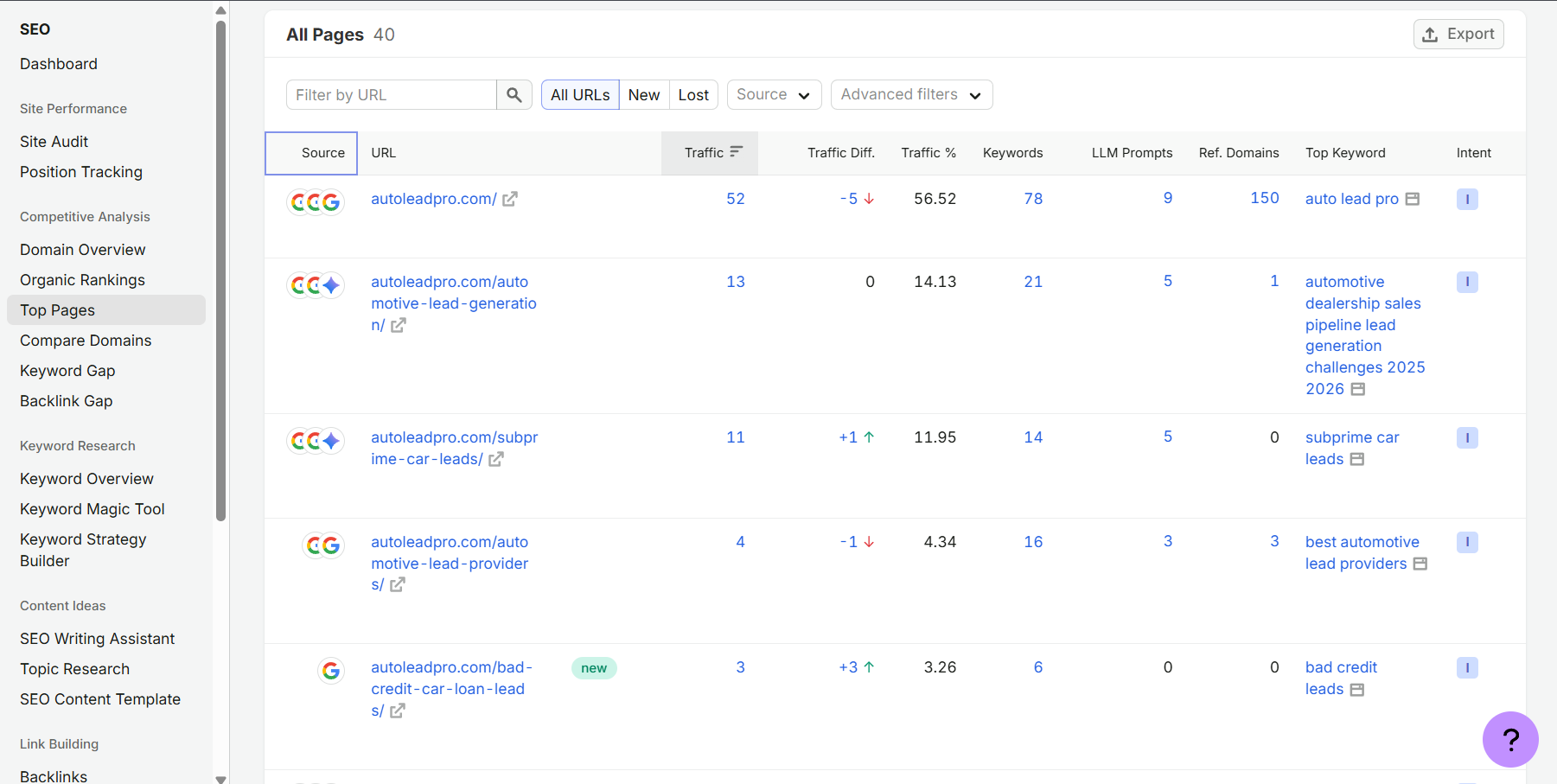Click source icons in autoleadpro.com/ row
The height and width of the screenshot is (784, 1557).
(x=316, y=202)
